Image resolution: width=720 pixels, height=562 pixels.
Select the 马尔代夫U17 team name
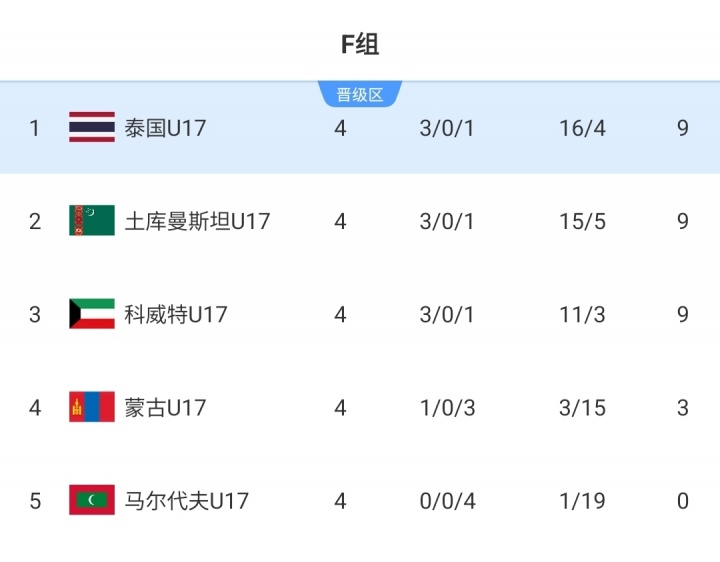[187, 500]
